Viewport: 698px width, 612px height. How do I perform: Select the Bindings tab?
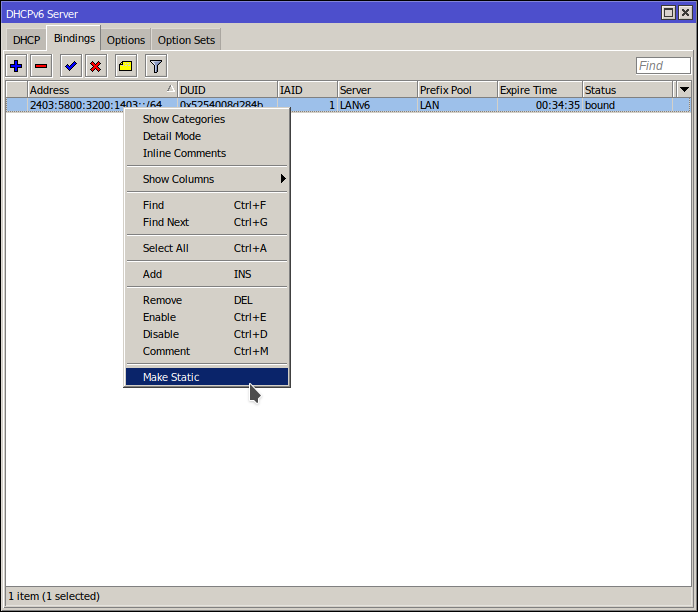pyautogui.click(x=74, y=38)
